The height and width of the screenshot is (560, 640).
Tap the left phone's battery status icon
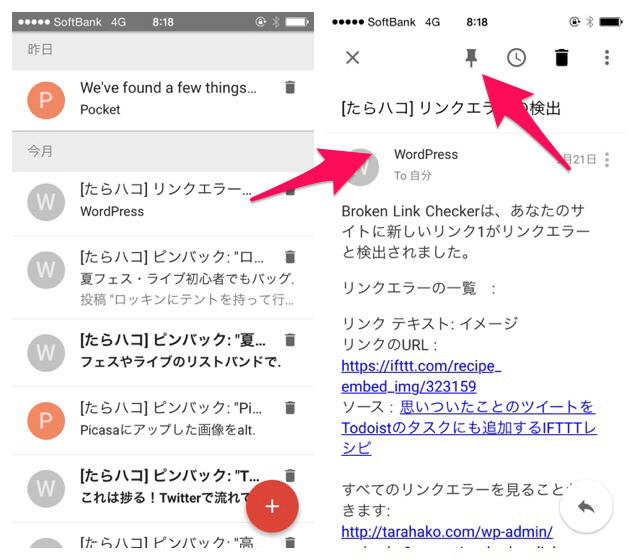[297, 22]
